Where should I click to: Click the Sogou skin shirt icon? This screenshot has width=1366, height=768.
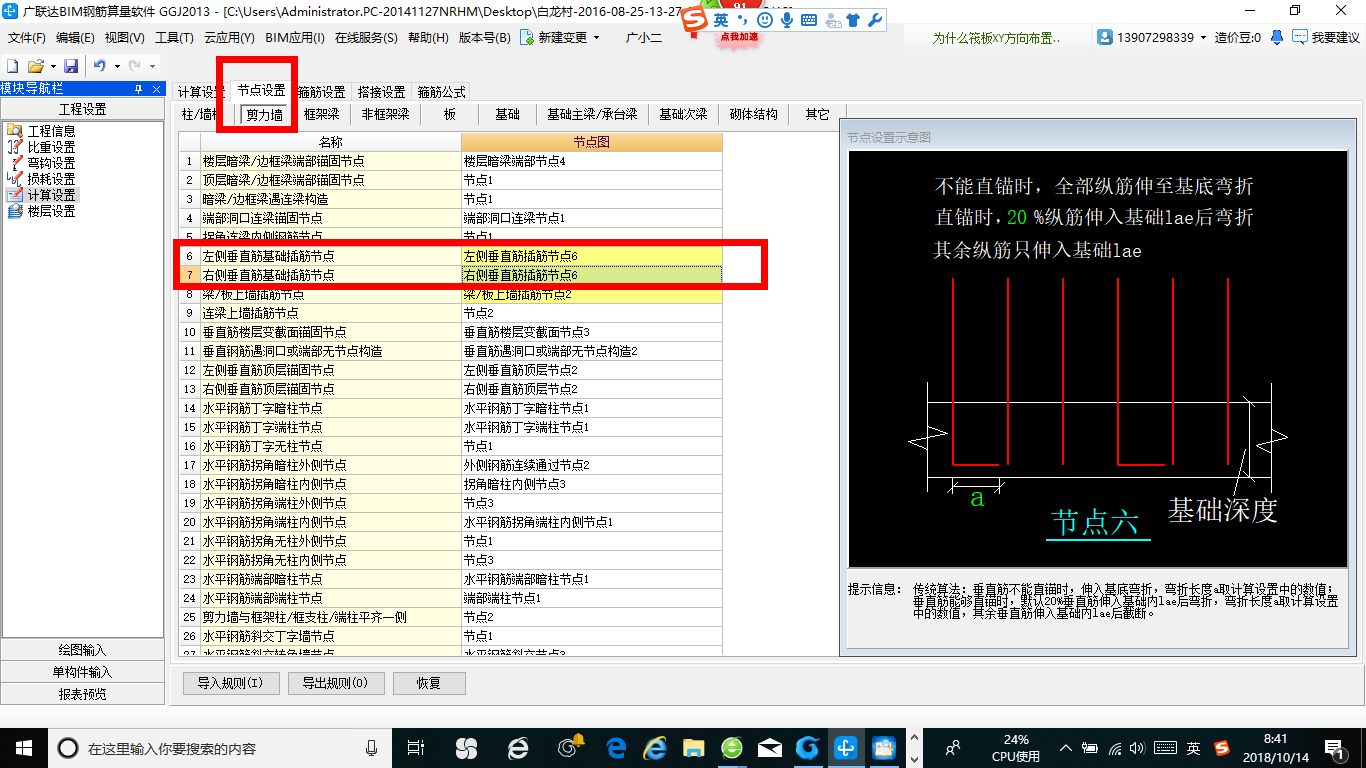(x=853, y=19)
